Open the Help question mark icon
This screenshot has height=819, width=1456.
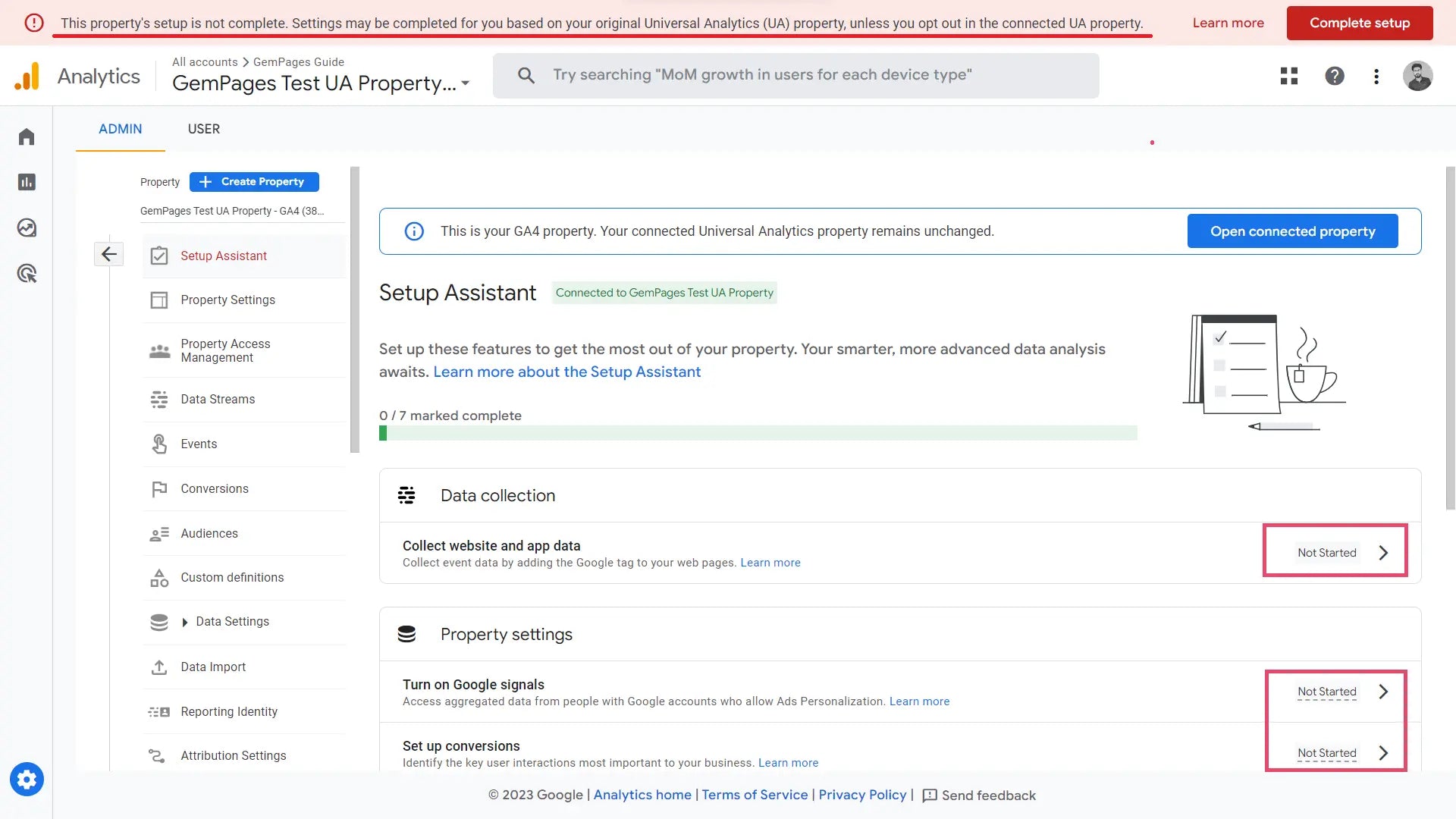pos(1335,76)
